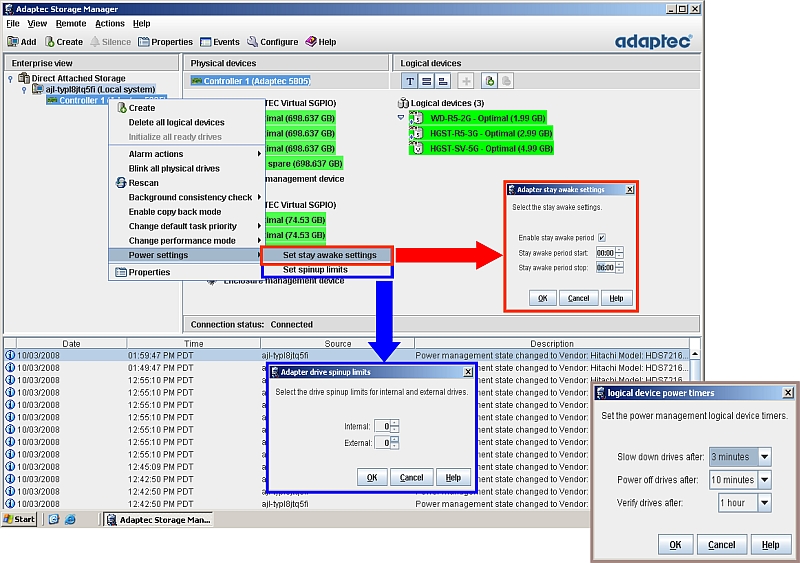The height and width of the screenshot is (563, 800).
Task: Click the Stay awake period stop stepper
Action: pos(619,268)
